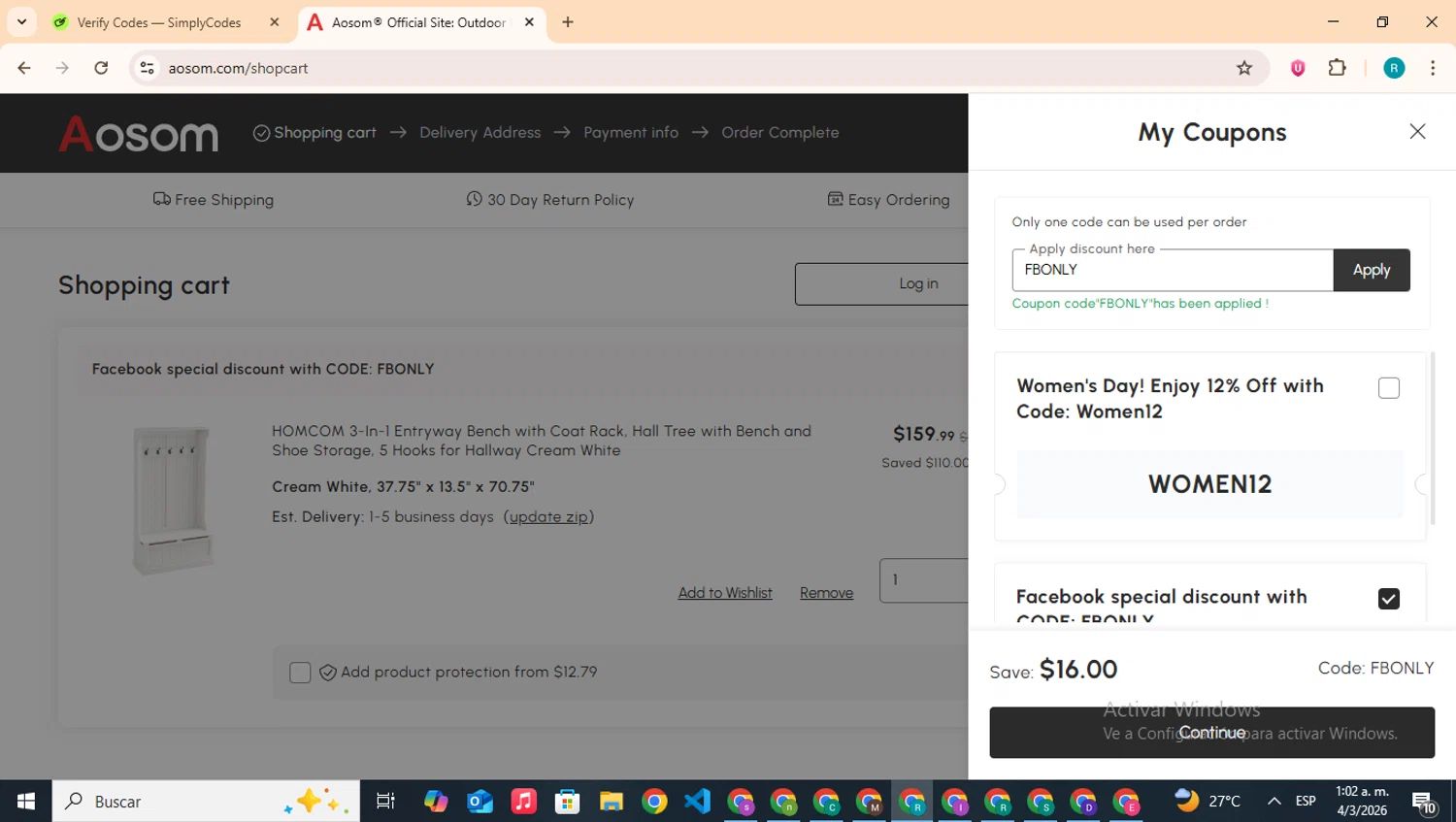The image size is (1456, 822).
Task: Open Chrome profile E window on taskbar
Action: pyautogui.click(x=1127, y=802)
